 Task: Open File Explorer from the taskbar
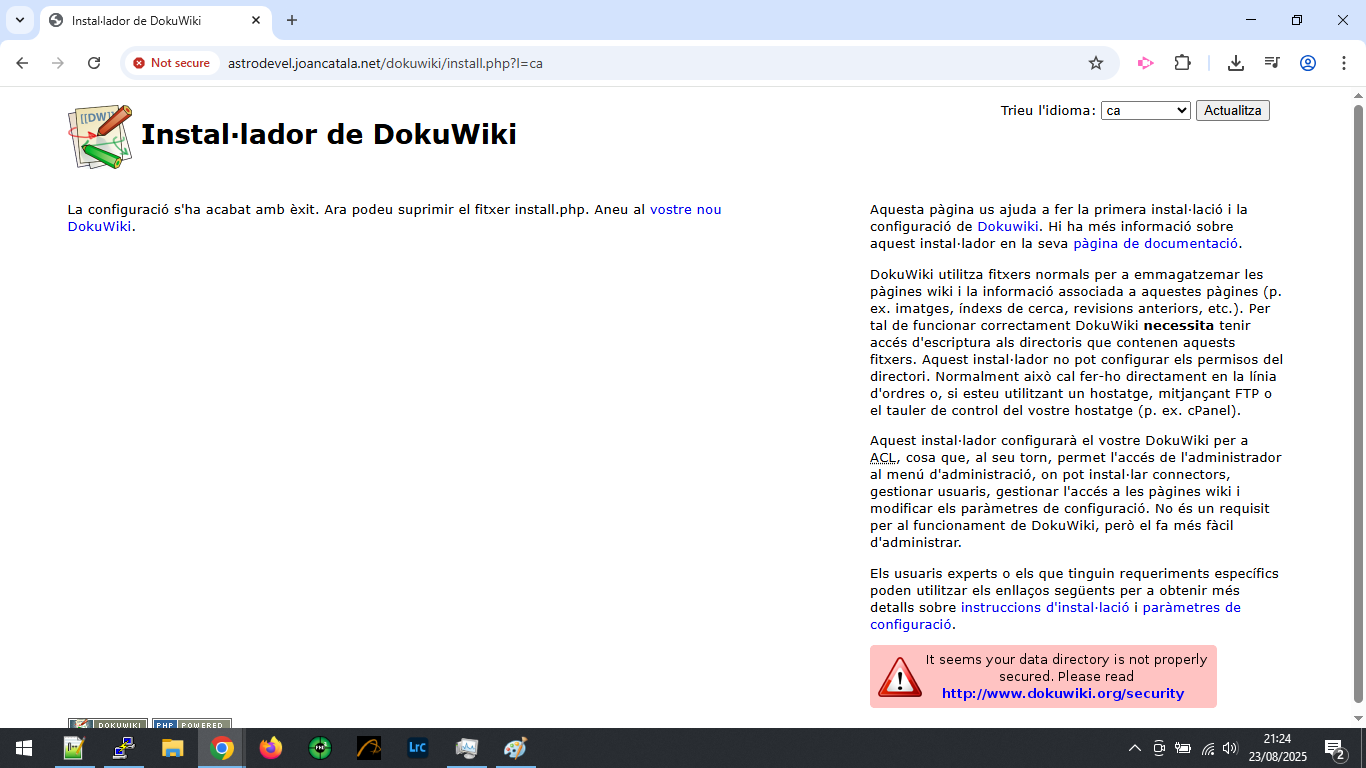[x=173, y=748]
